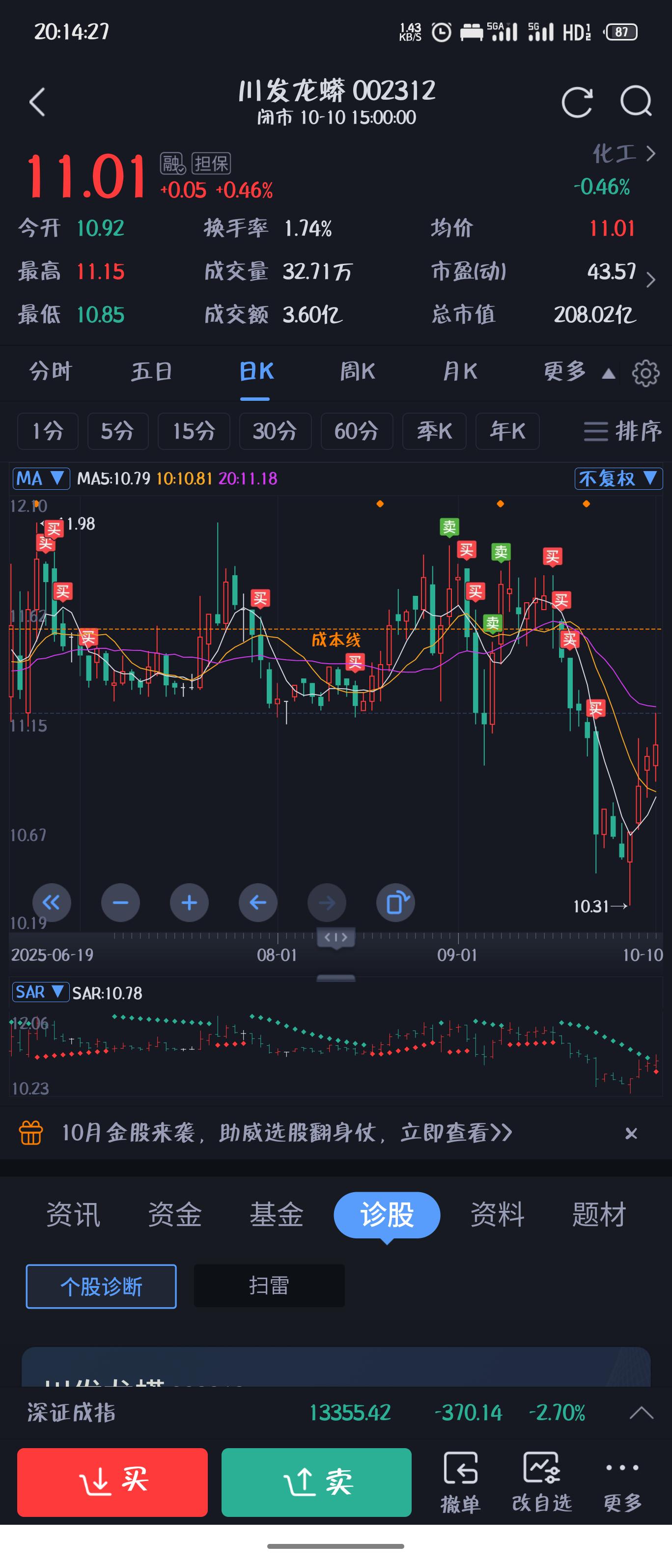Viewport: 672px width, 1568px height.
Task: Switch to the 扫雷 option
Action: coord(269,1286)
